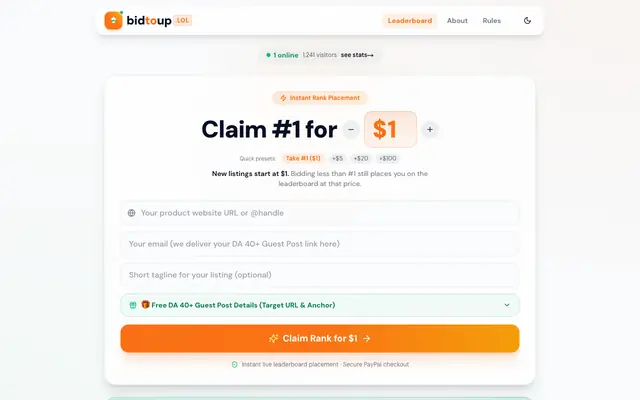Open the see stats link
The height and width of the screenshot is (400, 640).
click(x=357, y=55)
